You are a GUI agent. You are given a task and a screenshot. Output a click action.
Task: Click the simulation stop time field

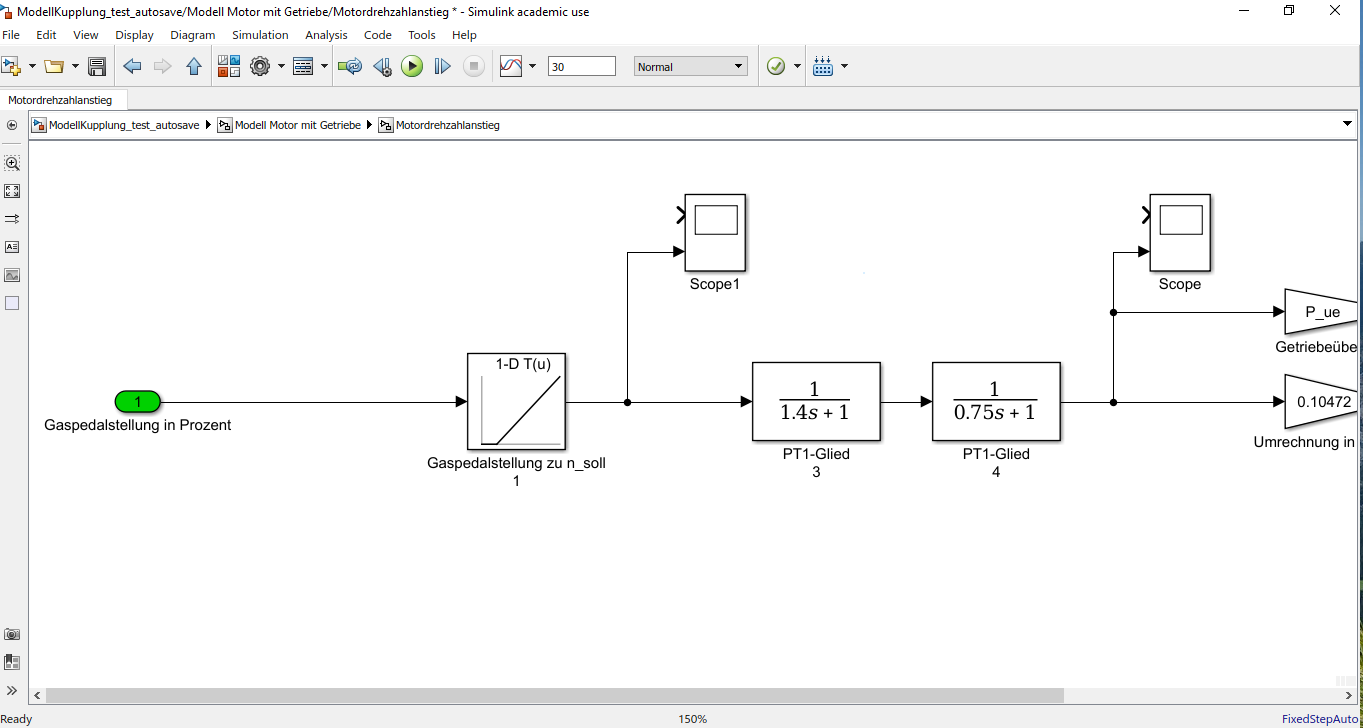point(581,67)
